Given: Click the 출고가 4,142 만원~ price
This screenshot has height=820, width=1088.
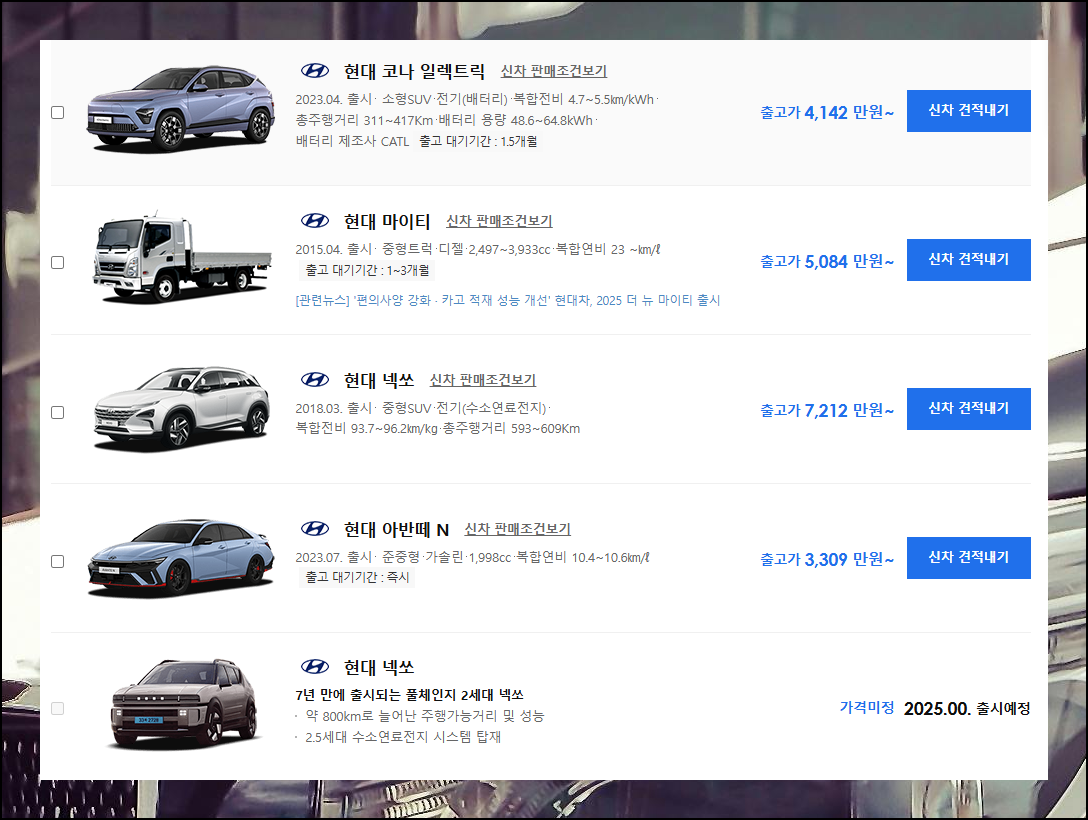Looking at the screenshot, I should pyautogui.click(x=827, y=112).
